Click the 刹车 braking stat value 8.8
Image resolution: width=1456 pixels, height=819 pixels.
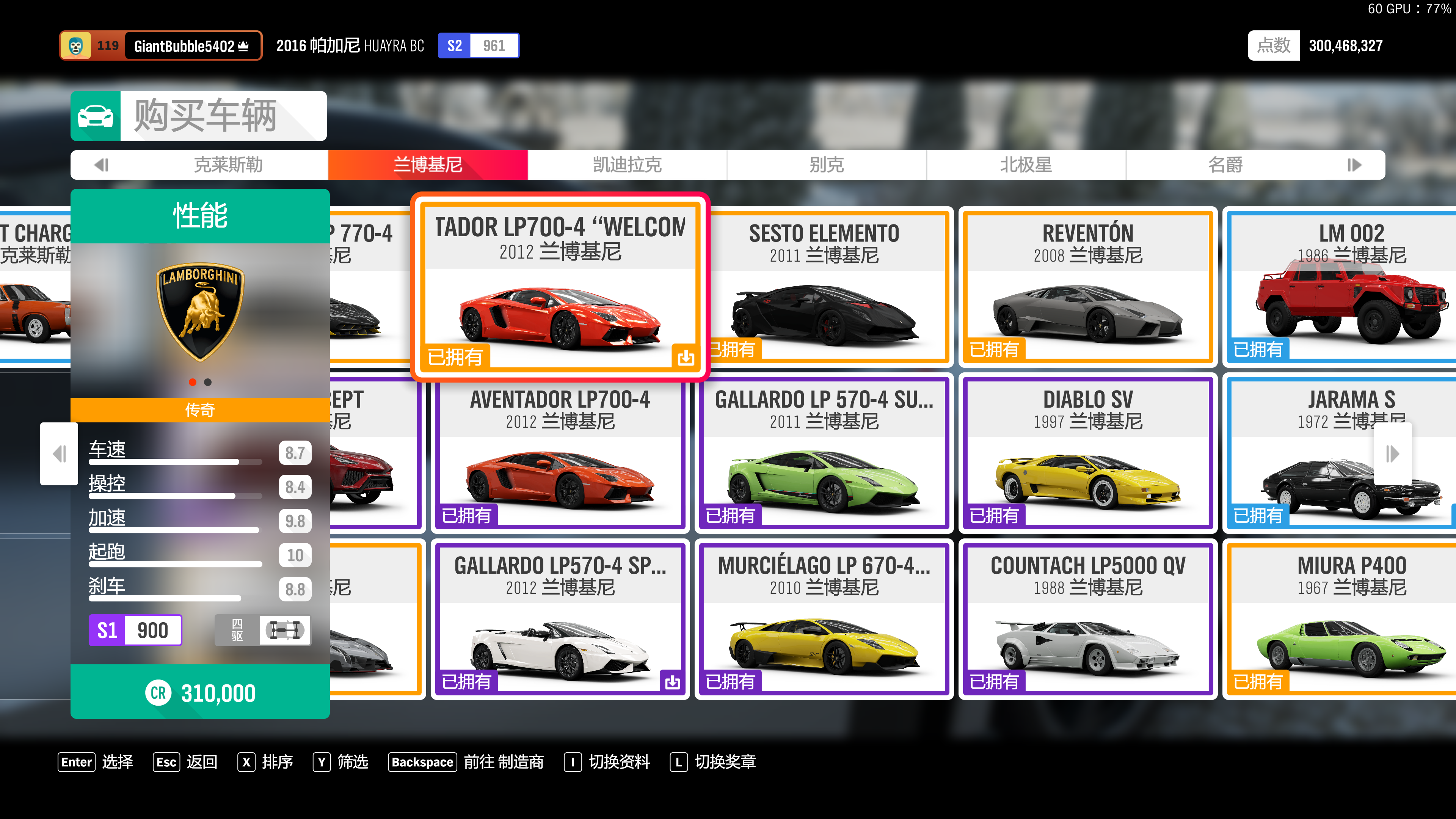295,589
